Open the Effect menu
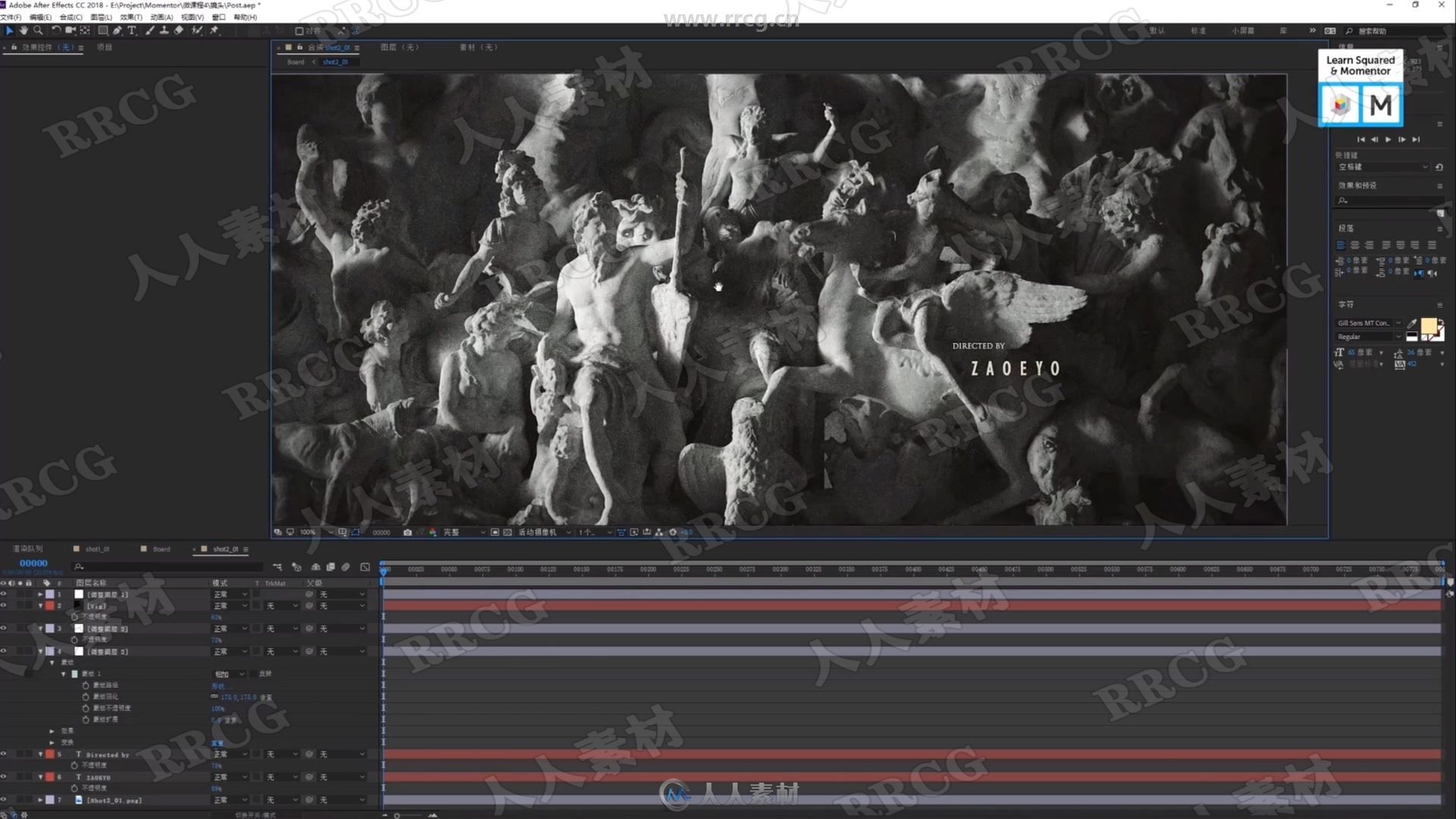The height and width of the screenshot is (819, 1456). tap(130, 17)
